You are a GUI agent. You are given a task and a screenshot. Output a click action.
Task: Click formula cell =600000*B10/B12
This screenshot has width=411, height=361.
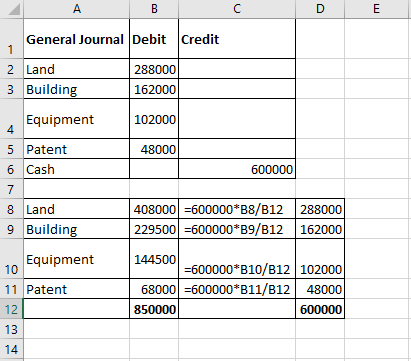click(x=237, y=259)
